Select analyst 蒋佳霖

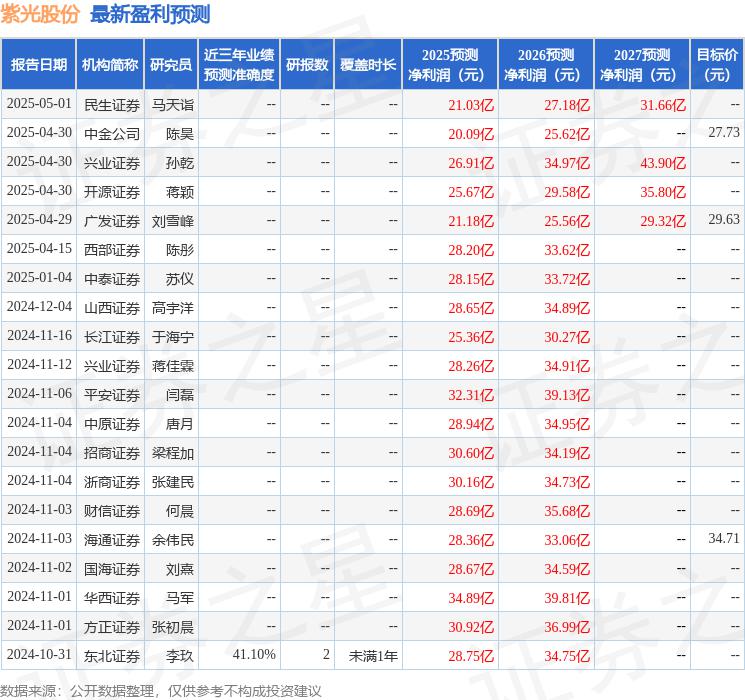(x=172, y=365)
